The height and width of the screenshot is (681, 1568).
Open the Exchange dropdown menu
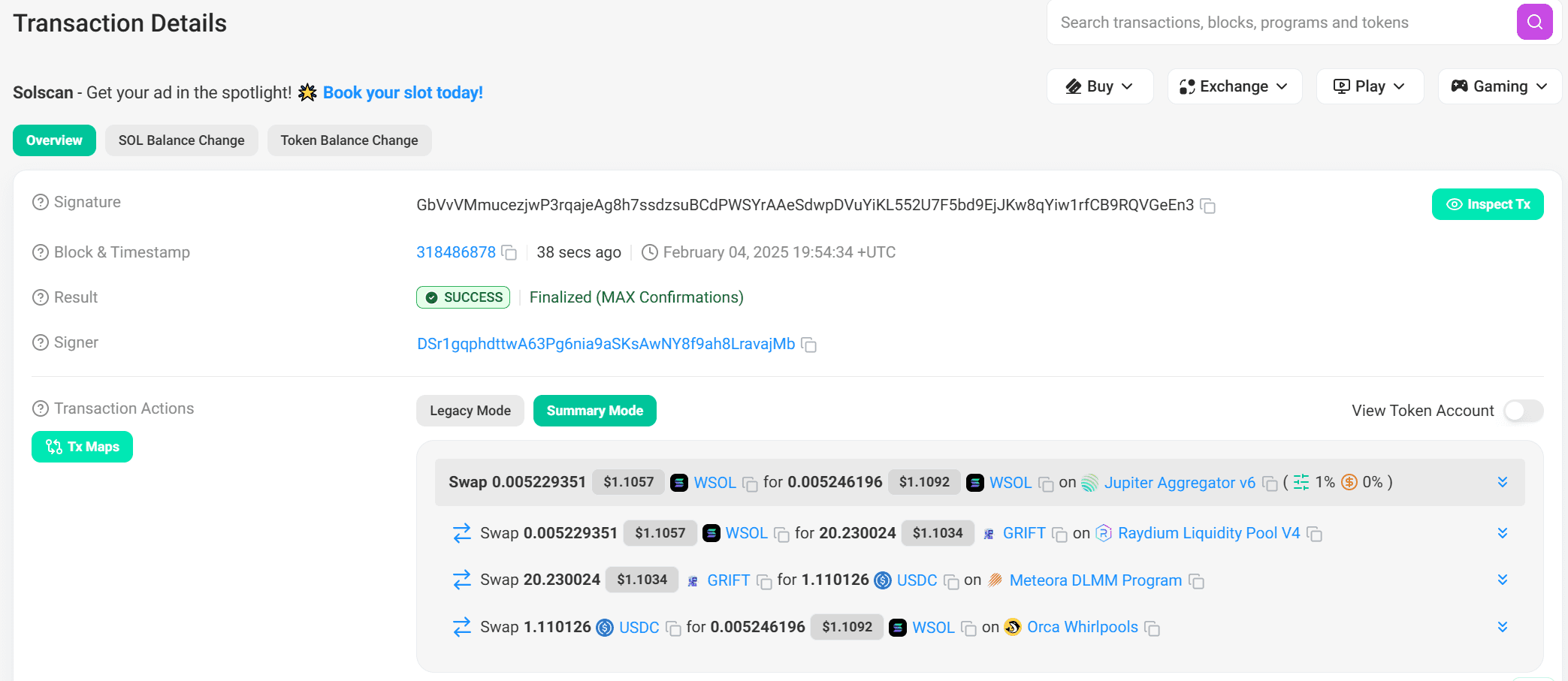[1234, 86]
